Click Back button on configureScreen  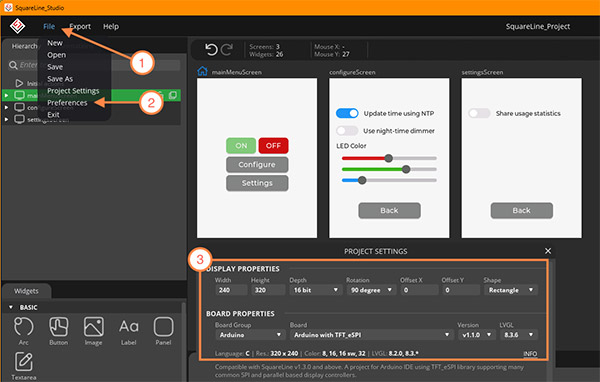point(389,211)
